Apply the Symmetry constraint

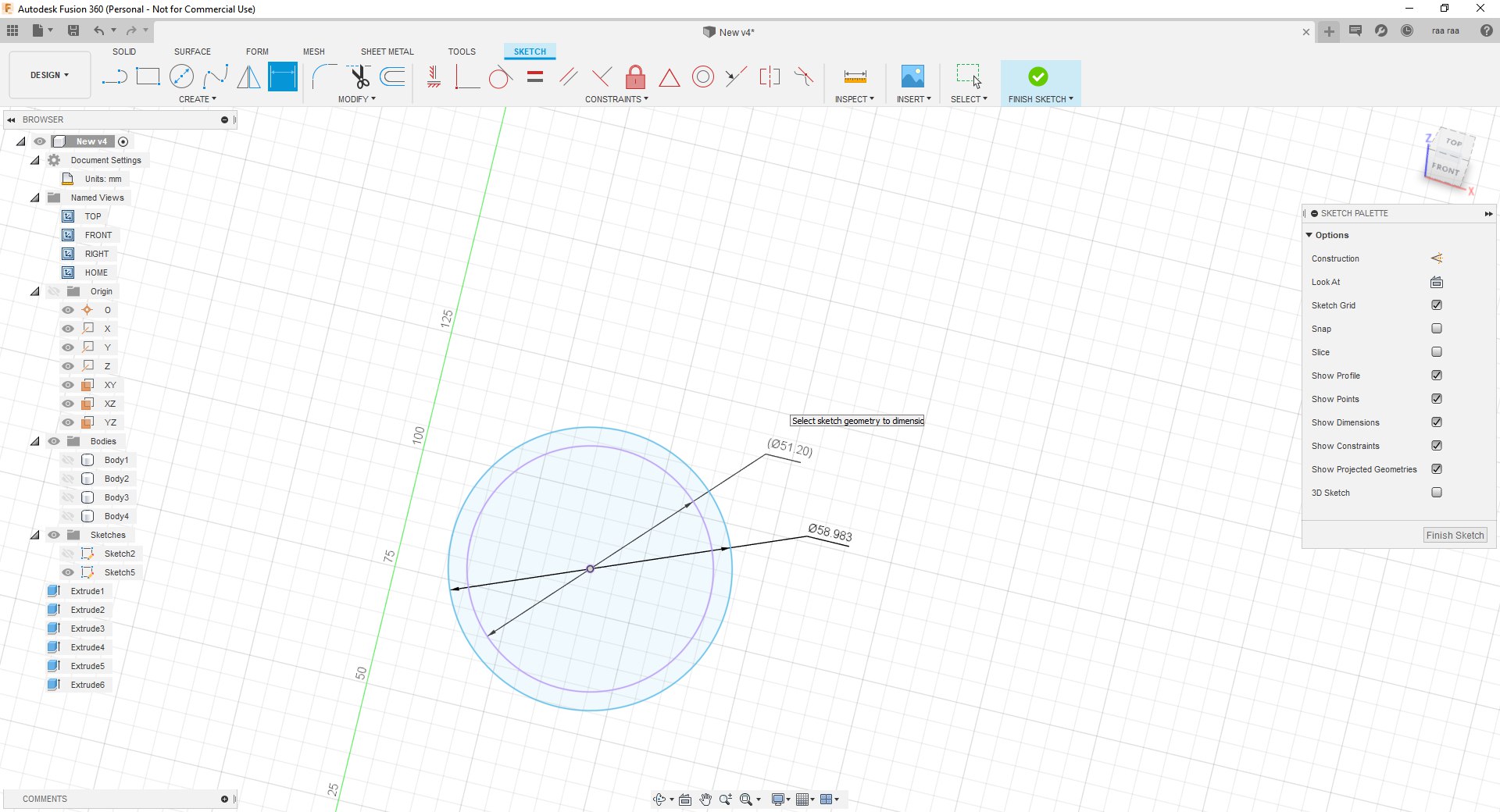(x=770, y=77)
